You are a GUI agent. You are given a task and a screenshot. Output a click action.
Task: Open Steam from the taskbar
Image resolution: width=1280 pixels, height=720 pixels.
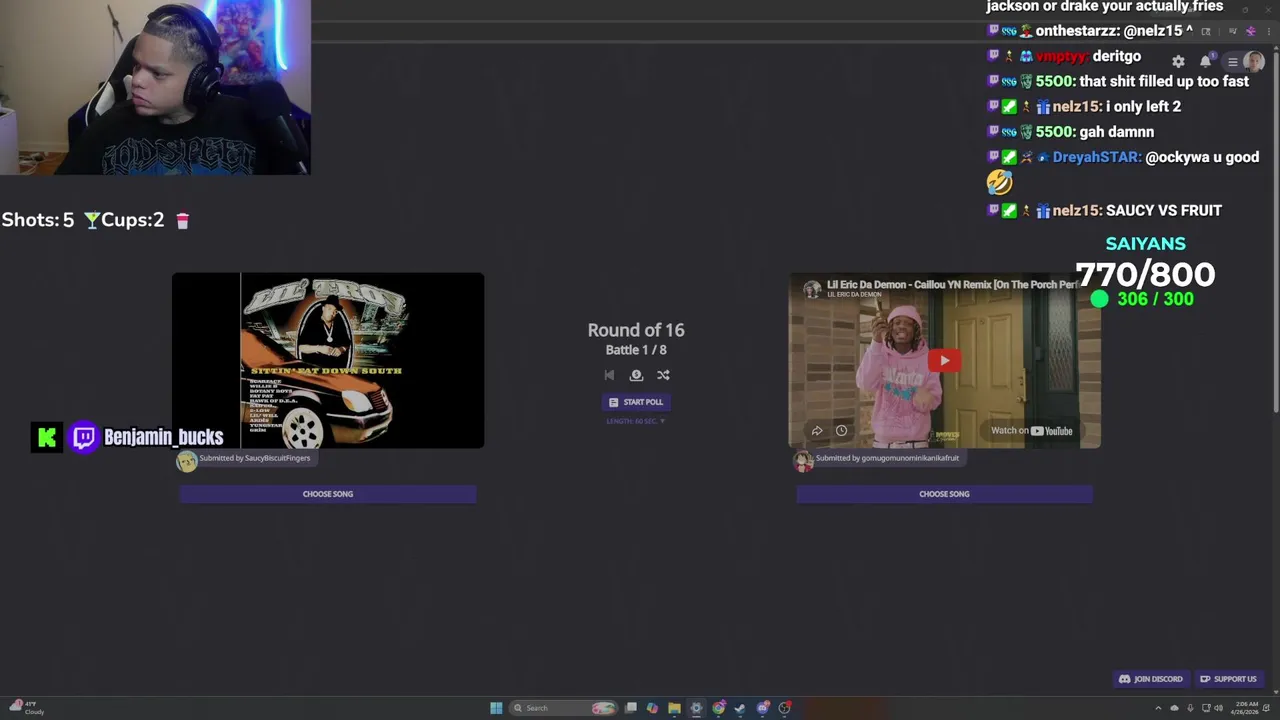740,708
